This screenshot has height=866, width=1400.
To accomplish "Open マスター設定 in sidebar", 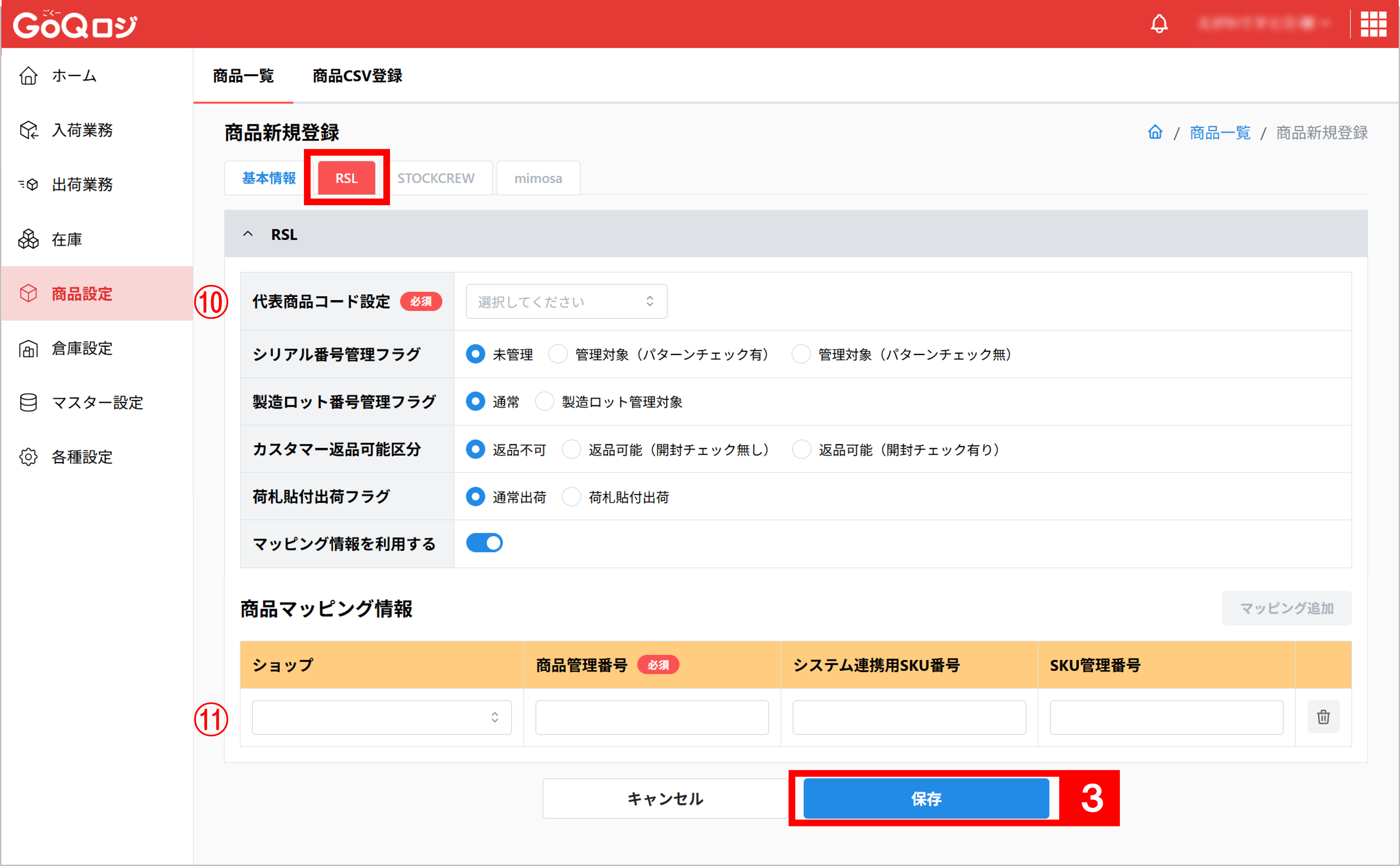I will (97, 403).
